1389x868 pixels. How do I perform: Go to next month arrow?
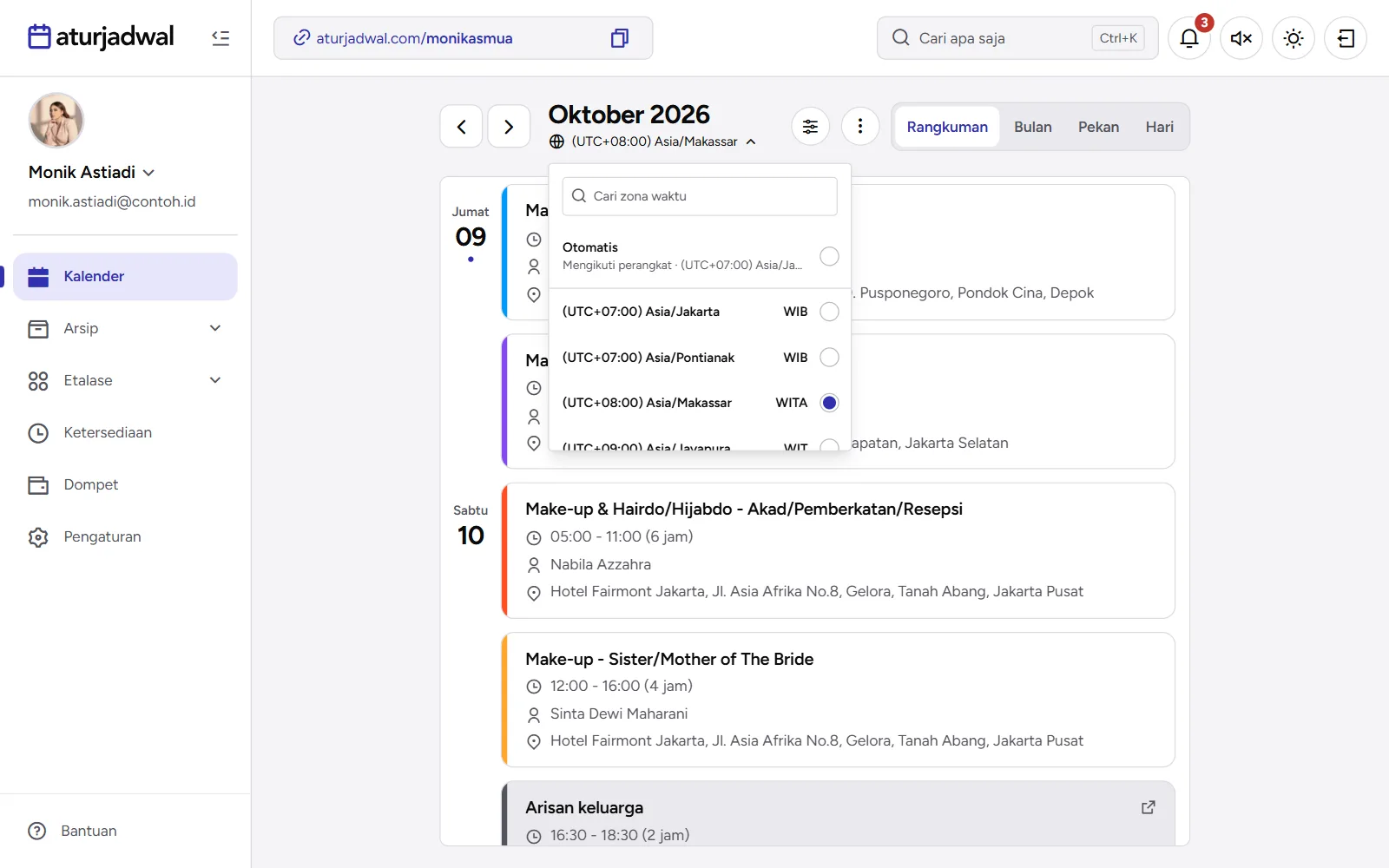(x=509, y=127)
